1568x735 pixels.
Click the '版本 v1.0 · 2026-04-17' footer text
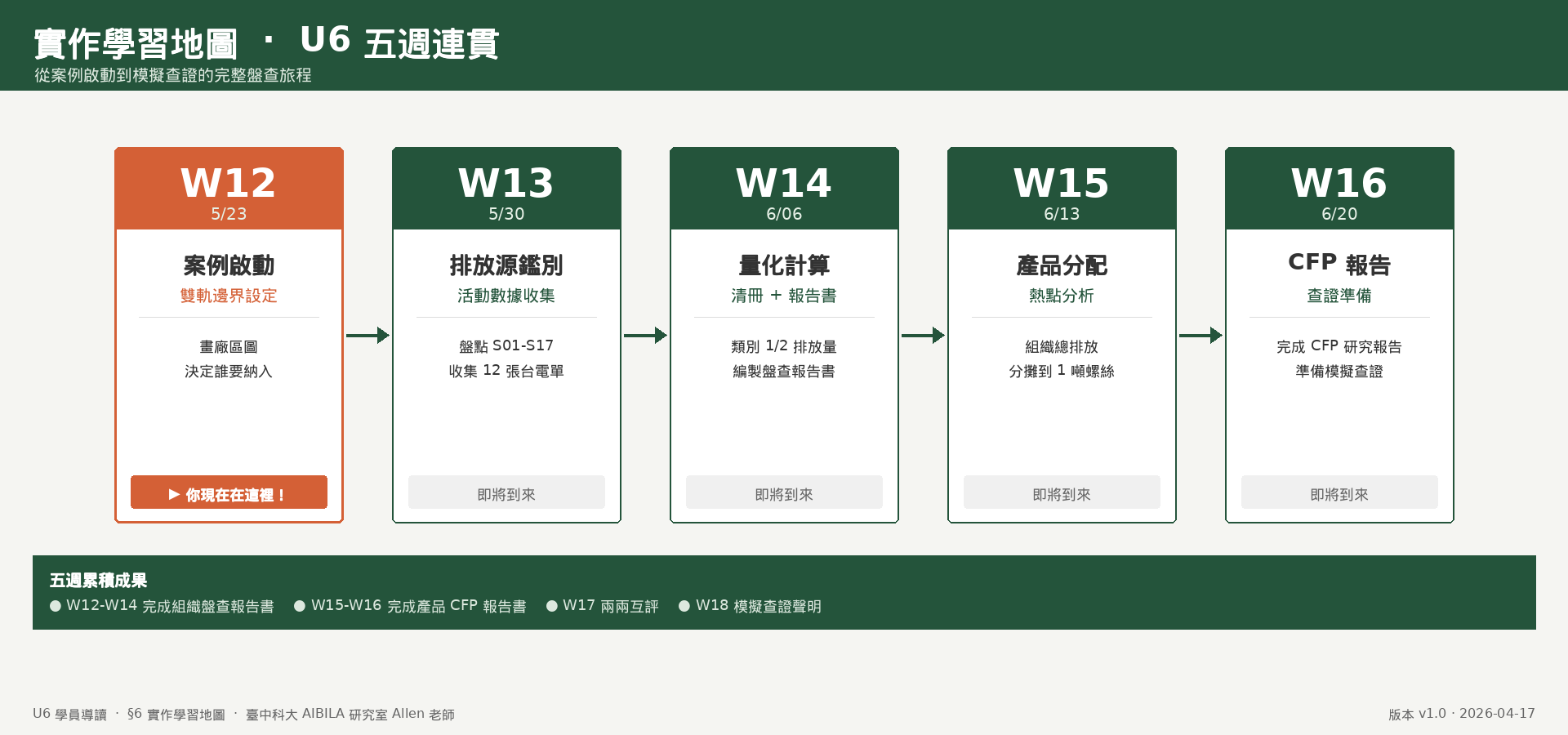pos(1462,715)
